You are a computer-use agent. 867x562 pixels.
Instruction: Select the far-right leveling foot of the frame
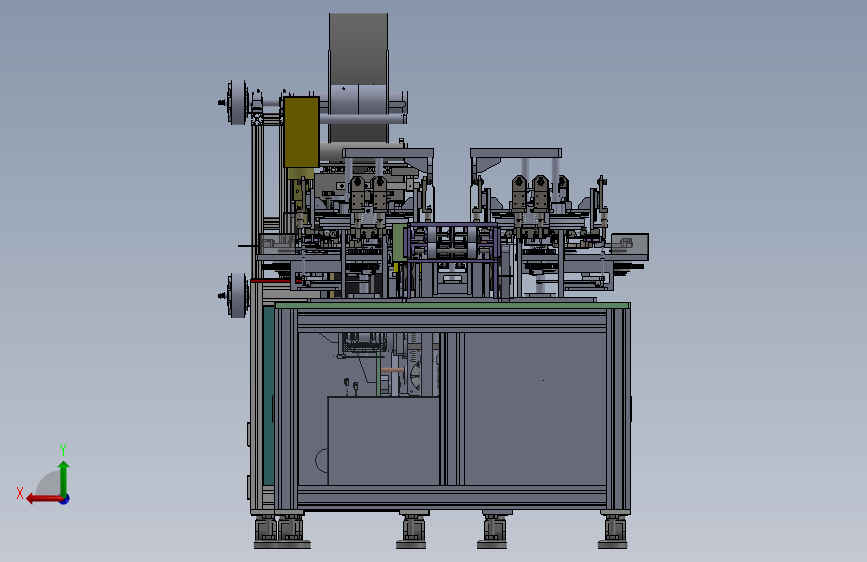coord(613,531)
